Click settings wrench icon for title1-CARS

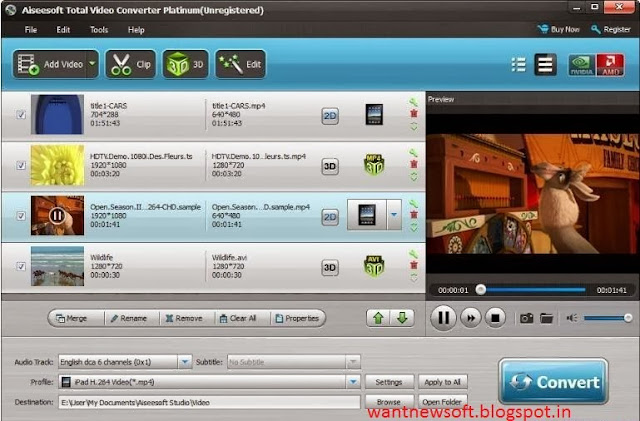coord(413,102)
